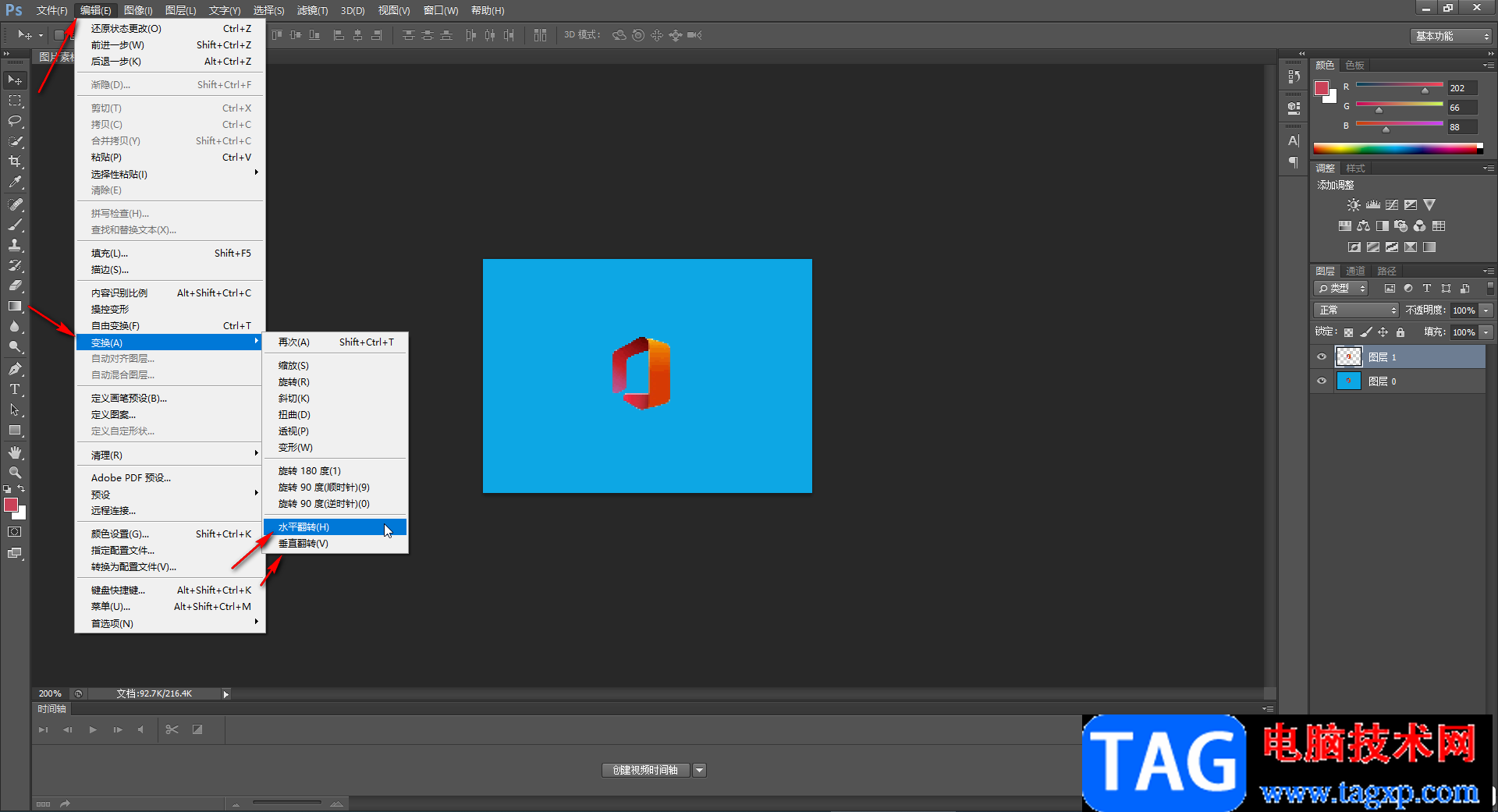Add a Brightness/Contrast adjustment (sun icon)
This screenshot has height=812, width=1498.
[x=1354, y=205]
